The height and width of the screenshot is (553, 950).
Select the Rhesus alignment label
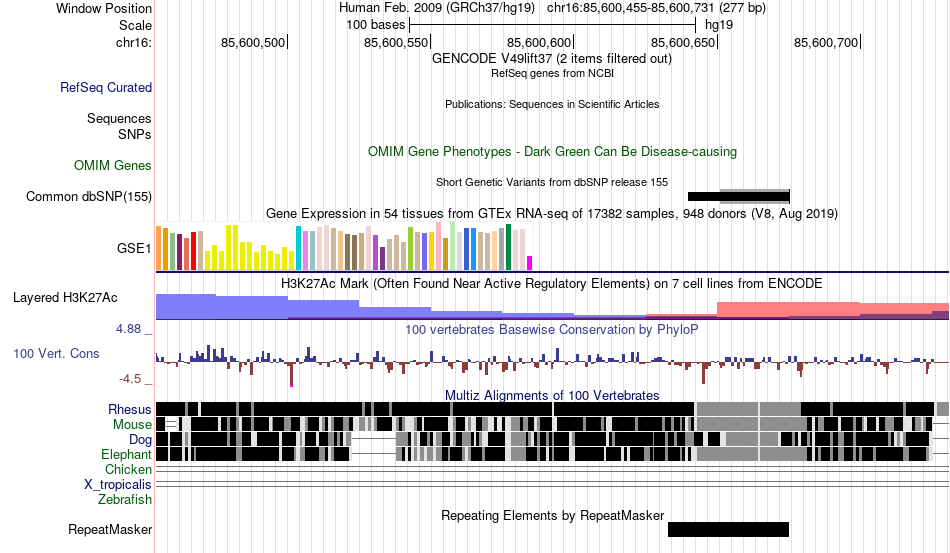130,409
